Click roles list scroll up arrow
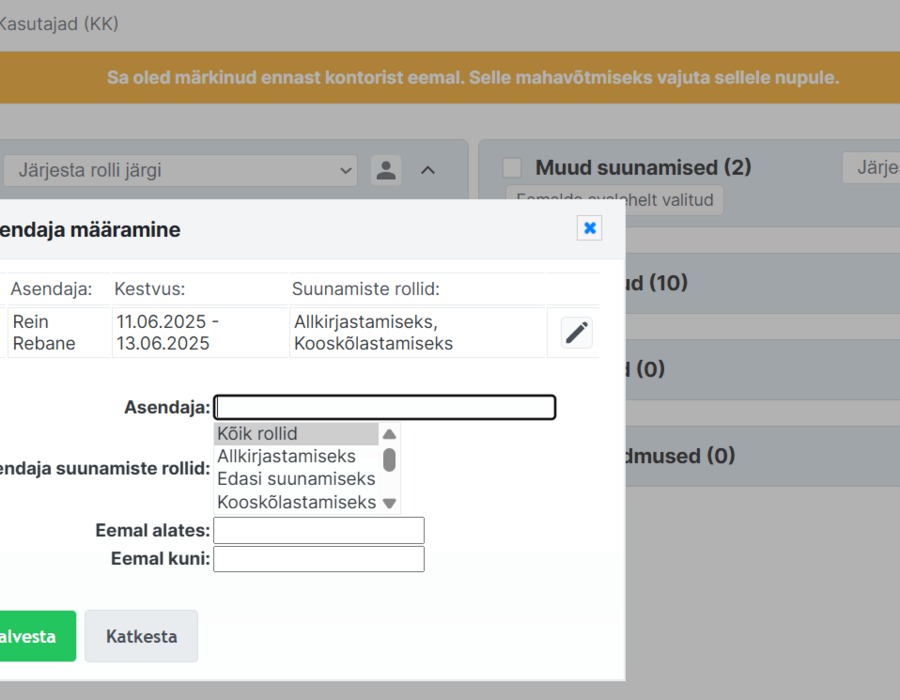 (x=389, y=434)
